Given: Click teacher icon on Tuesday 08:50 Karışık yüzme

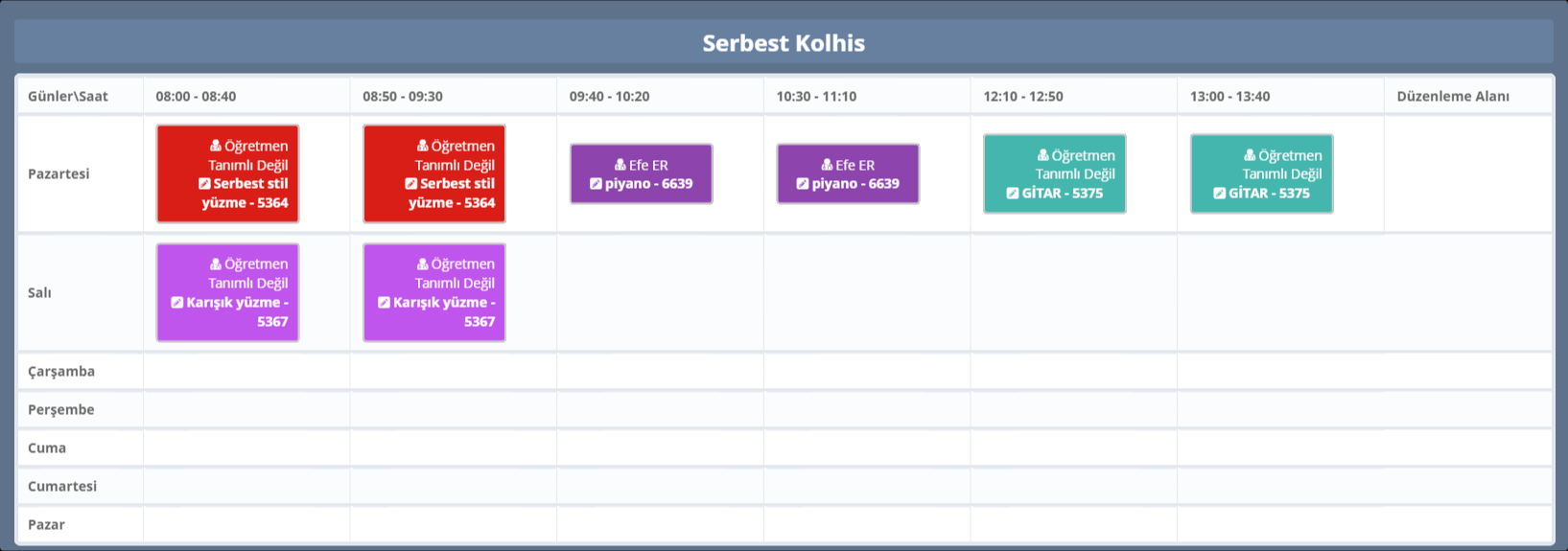Looking at the screenshot, I should [423, 264].
